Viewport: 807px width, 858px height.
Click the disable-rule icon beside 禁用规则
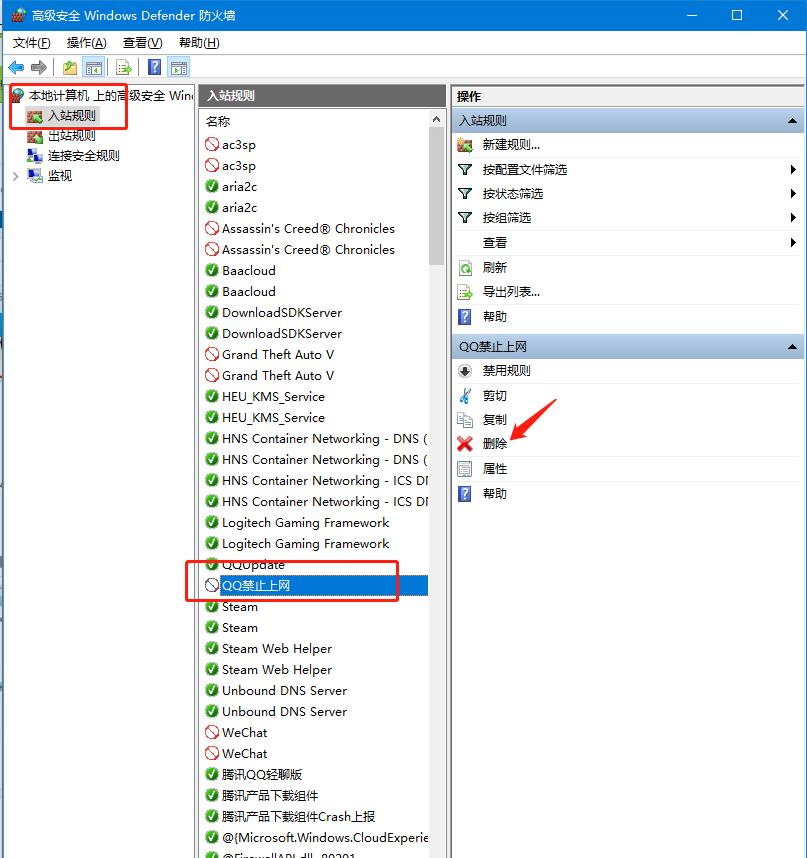pos(465,371)
